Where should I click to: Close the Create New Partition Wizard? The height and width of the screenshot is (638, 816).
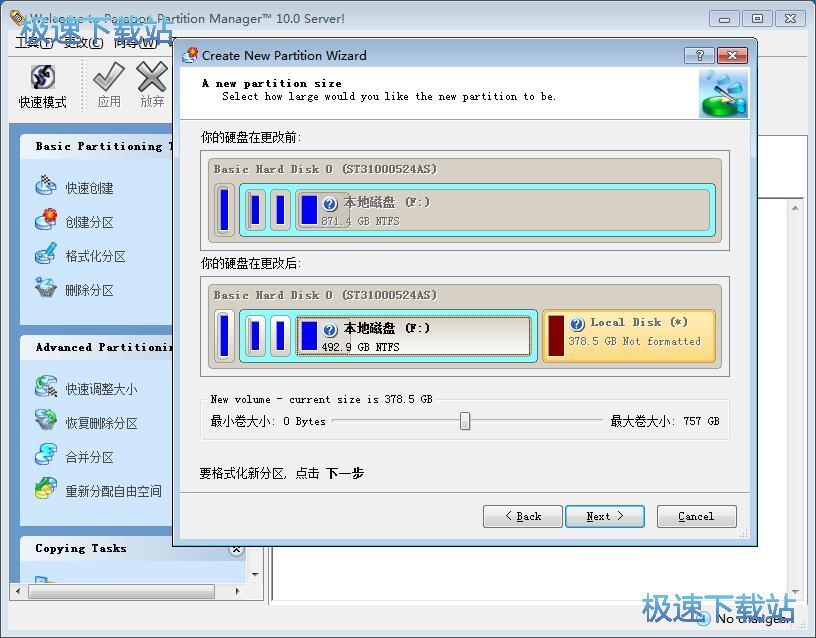[732, 55]
